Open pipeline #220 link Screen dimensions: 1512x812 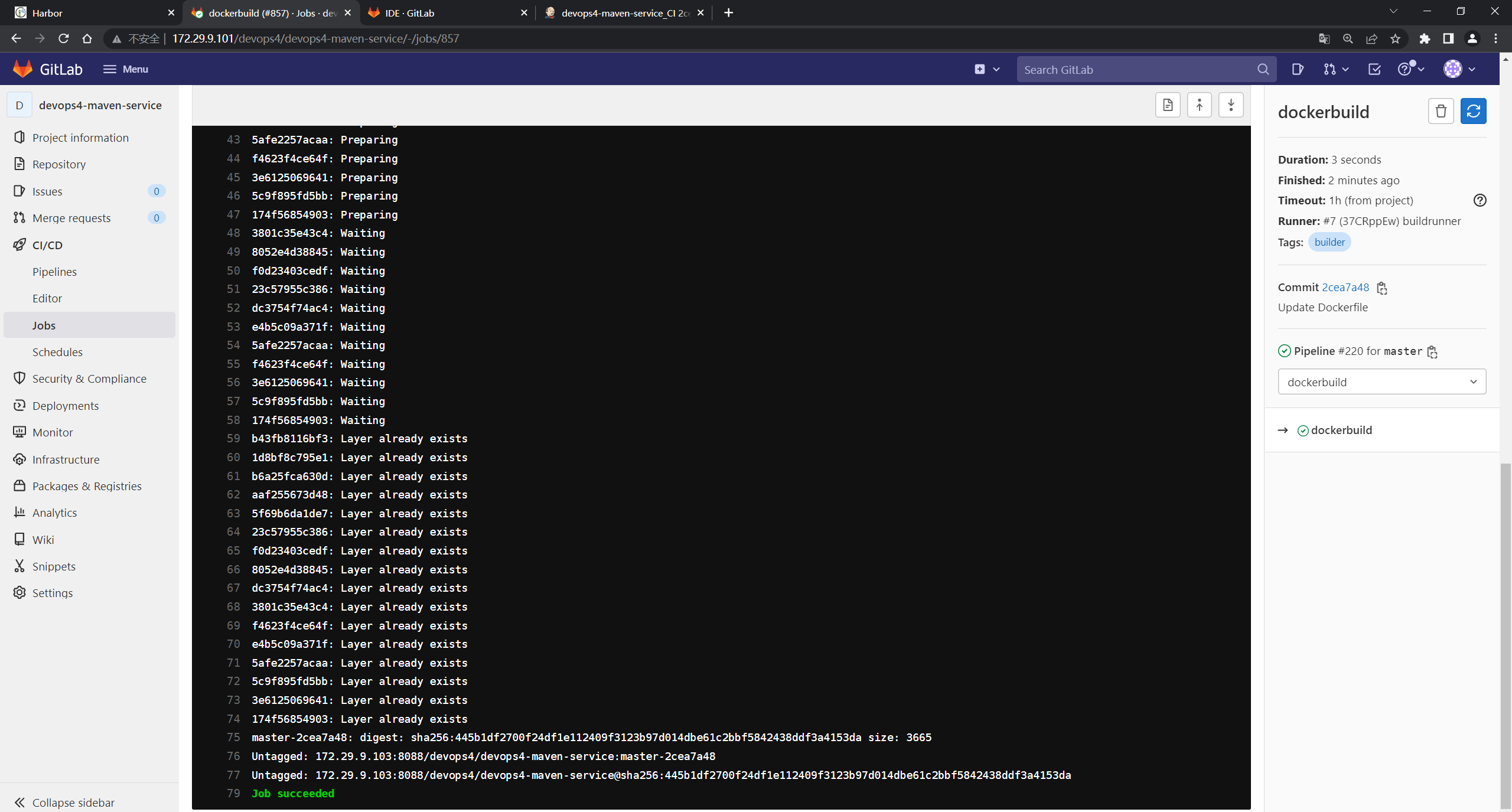(x=1350, y=351)
